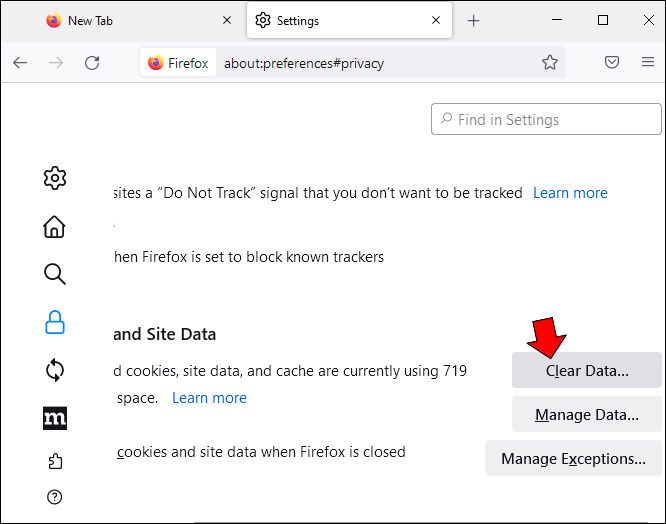Follow the Do Not Track Learn more link
Image resolution: width=666 pixels, height=524 pixels.
570,193
